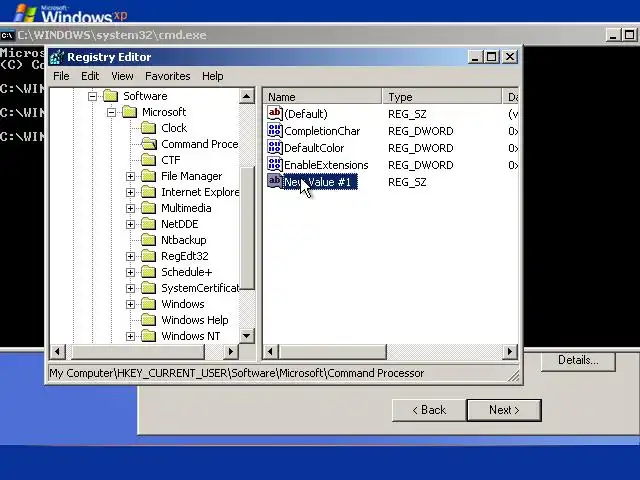Viewport: 640px width, 480px height.
Task: Expand the File Manager key
Action: [130, 176]
